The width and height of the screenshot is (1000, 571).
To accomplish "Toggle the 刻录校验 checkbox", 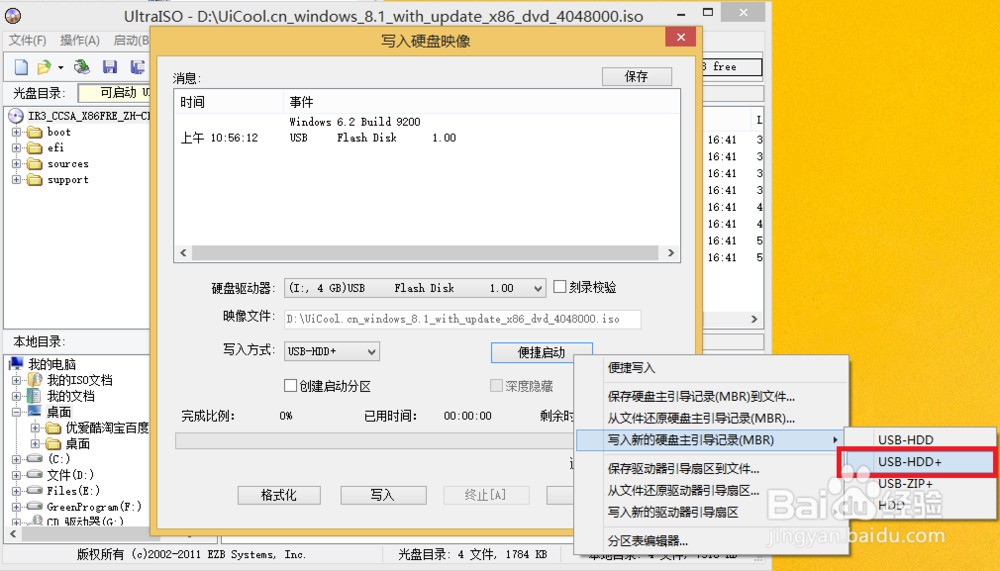I will click(x=559, y=287).
